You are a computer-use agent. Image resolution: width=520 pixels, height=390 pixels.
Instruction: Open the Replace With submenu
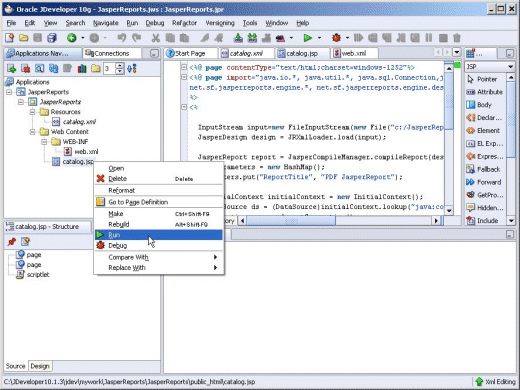coord(159,268)
